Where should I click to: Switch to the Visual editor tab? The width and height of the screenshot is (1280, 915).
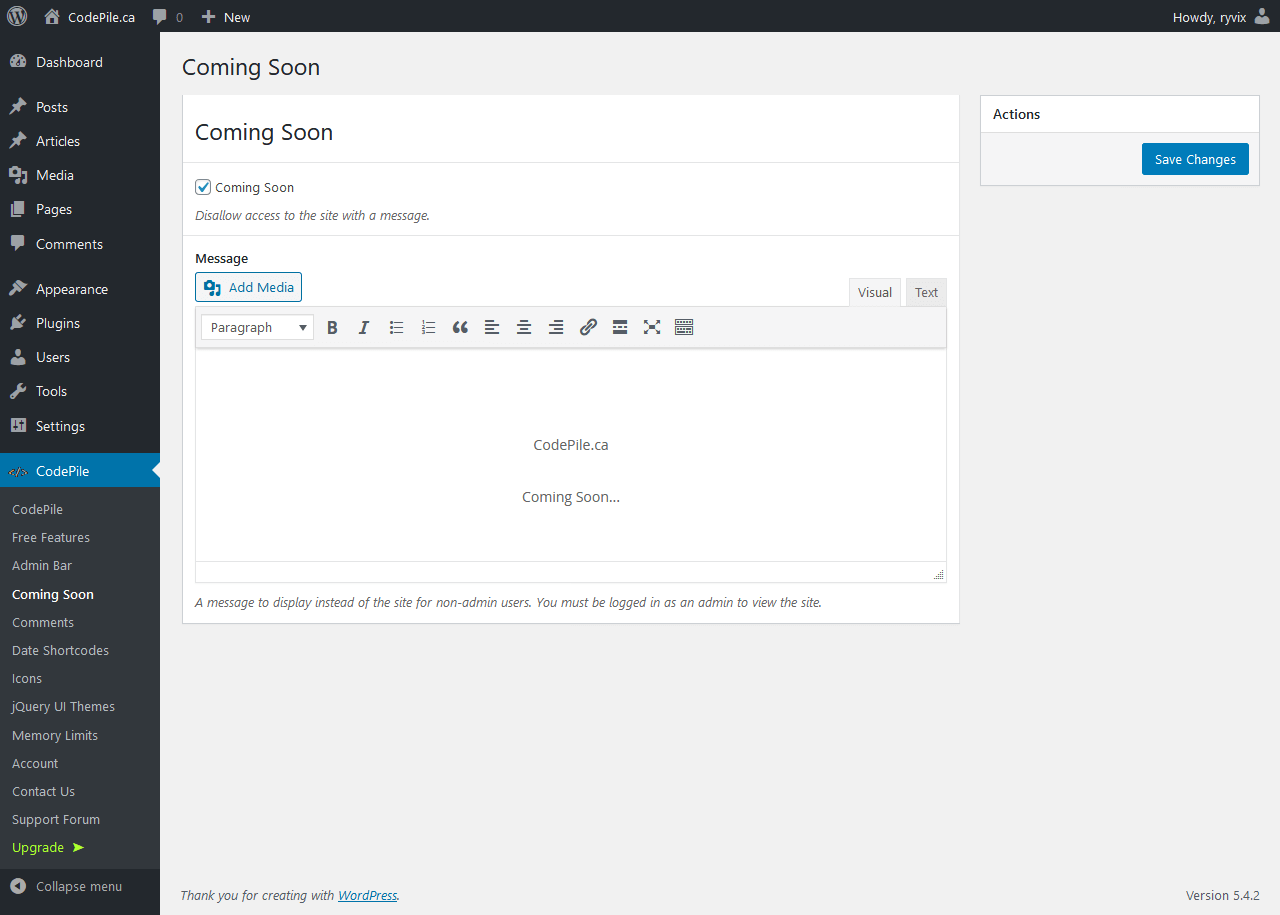click(875, 292)
